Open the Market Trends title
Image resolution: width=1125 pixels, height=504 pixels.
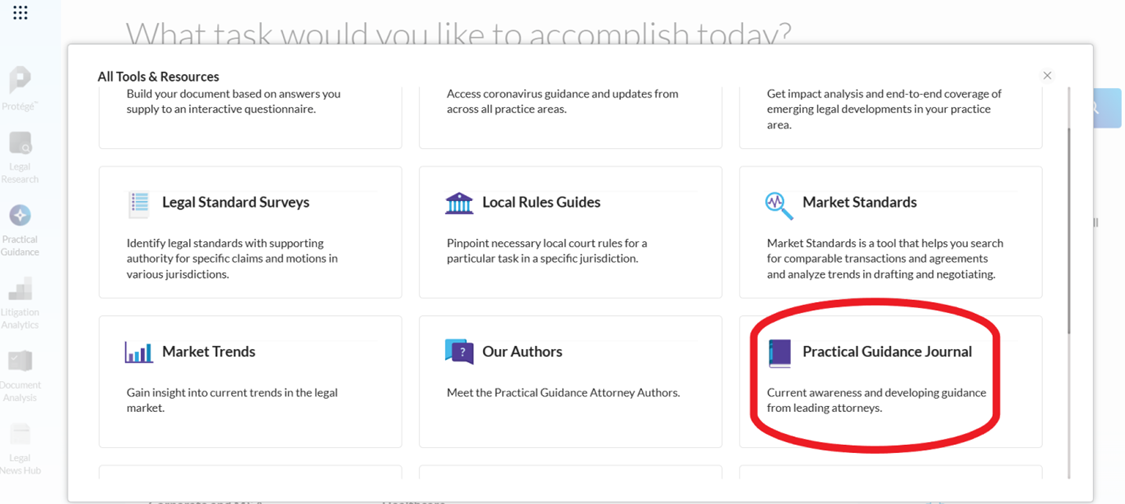click(x=209, y=352)
